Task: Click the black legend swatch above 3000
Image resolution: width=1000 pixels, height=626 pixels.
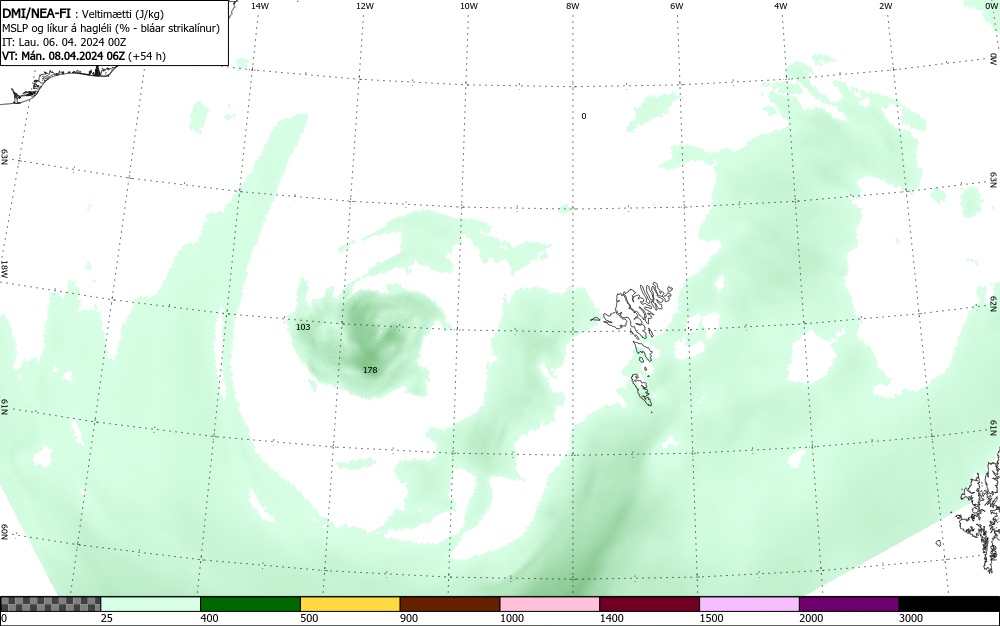Action: [949, 604]
